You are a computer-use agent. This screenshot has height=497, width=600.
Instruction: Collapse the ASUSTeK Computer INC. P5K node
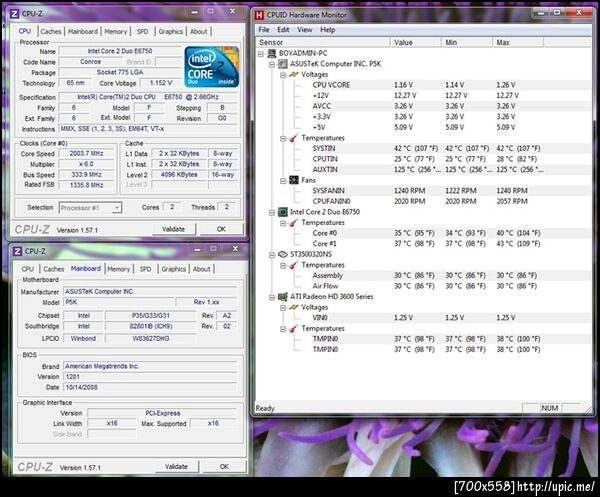272,64
